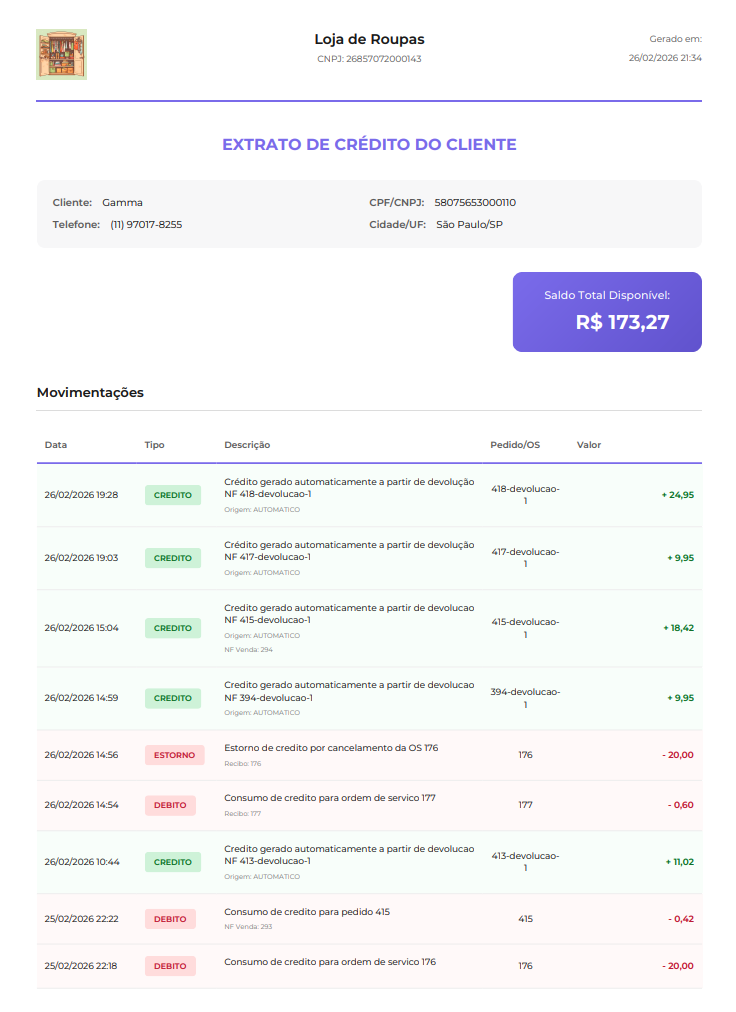
Task: Open the 413-devolucao-1 order link
Action: click(525, 862)
